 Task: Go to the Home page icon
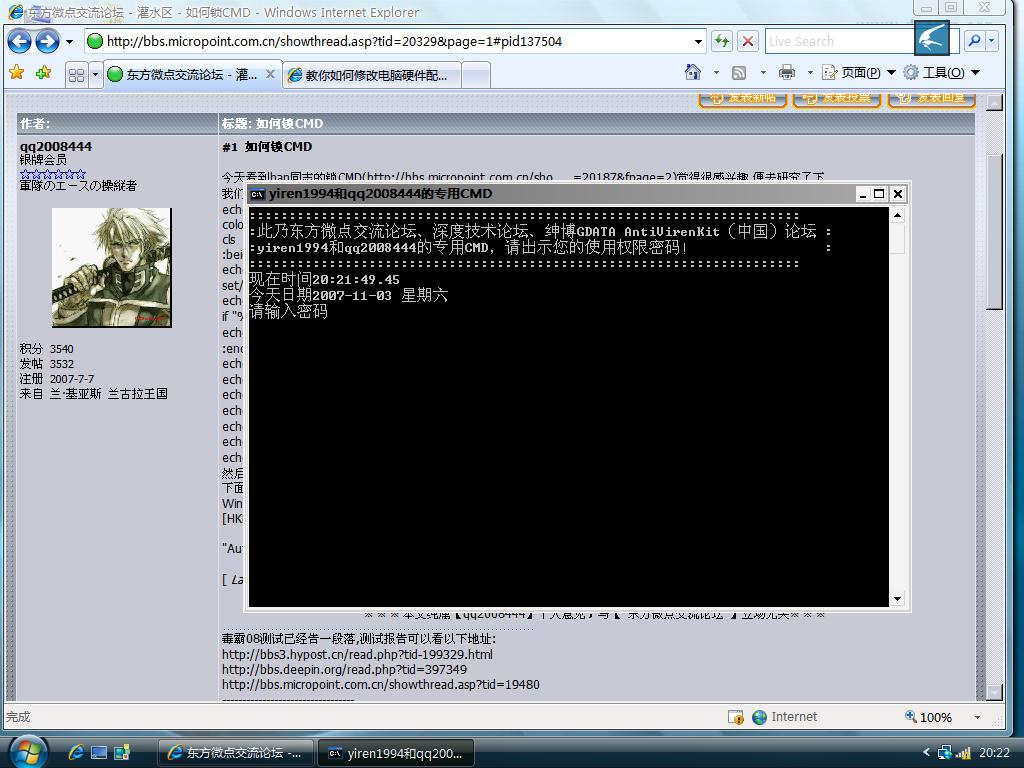pyautogui.click(x=693, y=73)
